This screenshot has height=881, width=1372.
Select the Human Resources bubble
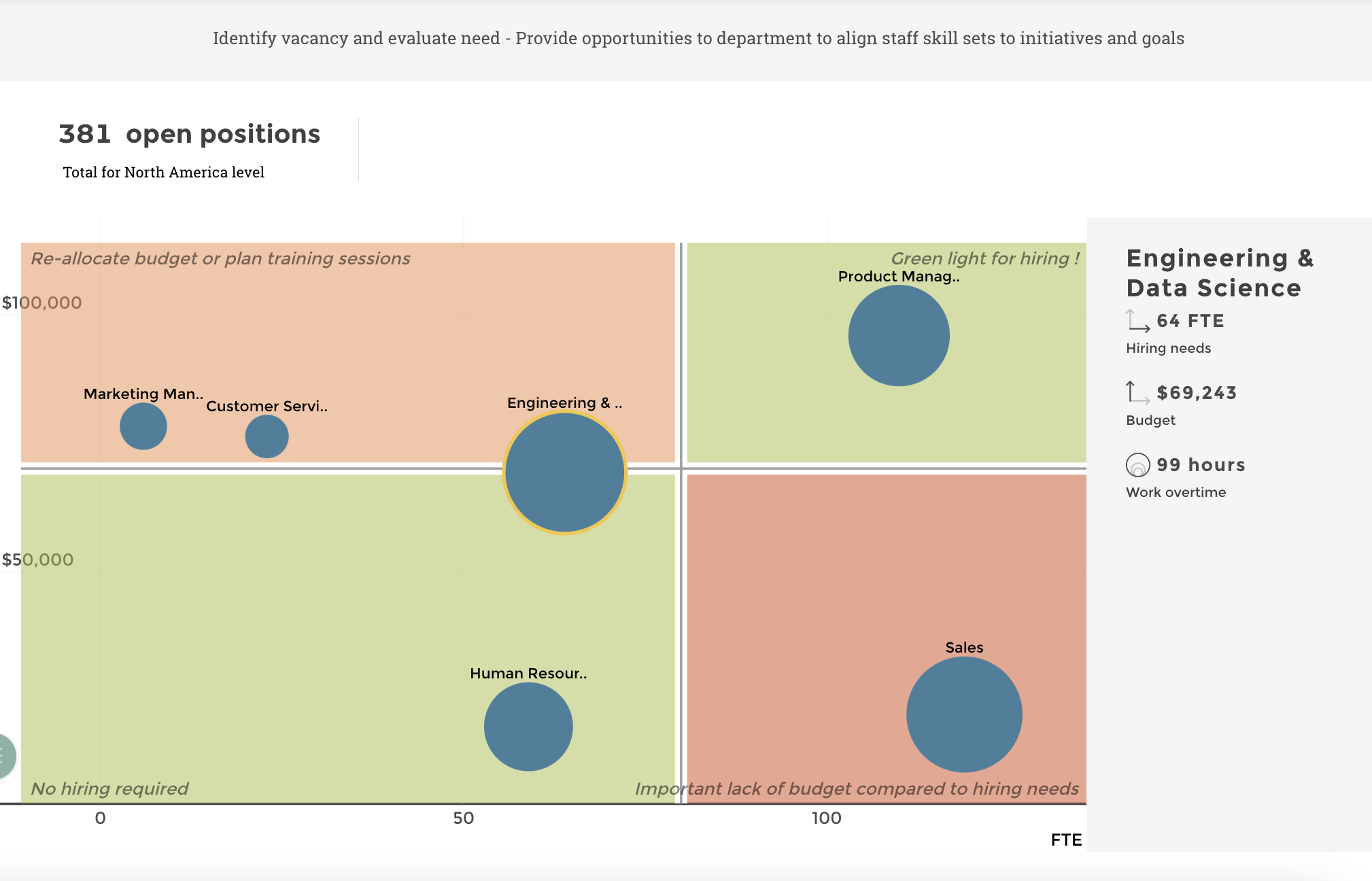528,726
